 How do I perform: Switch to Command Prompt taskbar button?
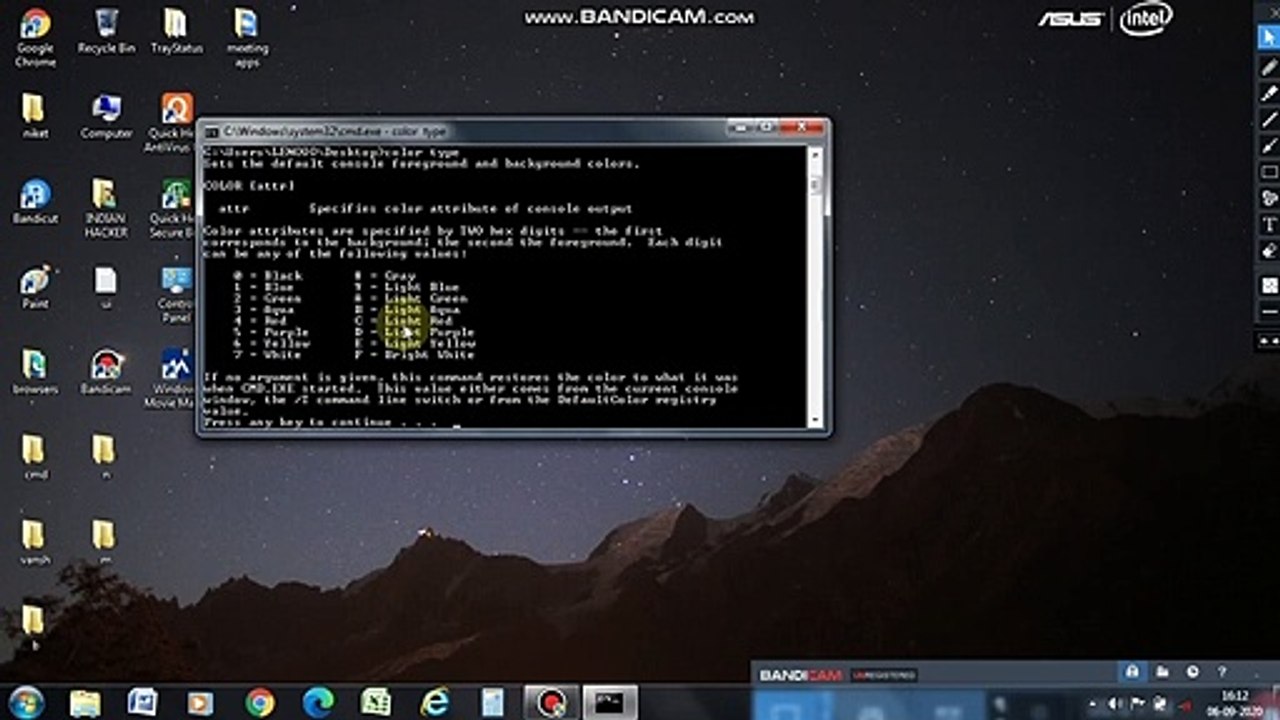tap(610, 702)
